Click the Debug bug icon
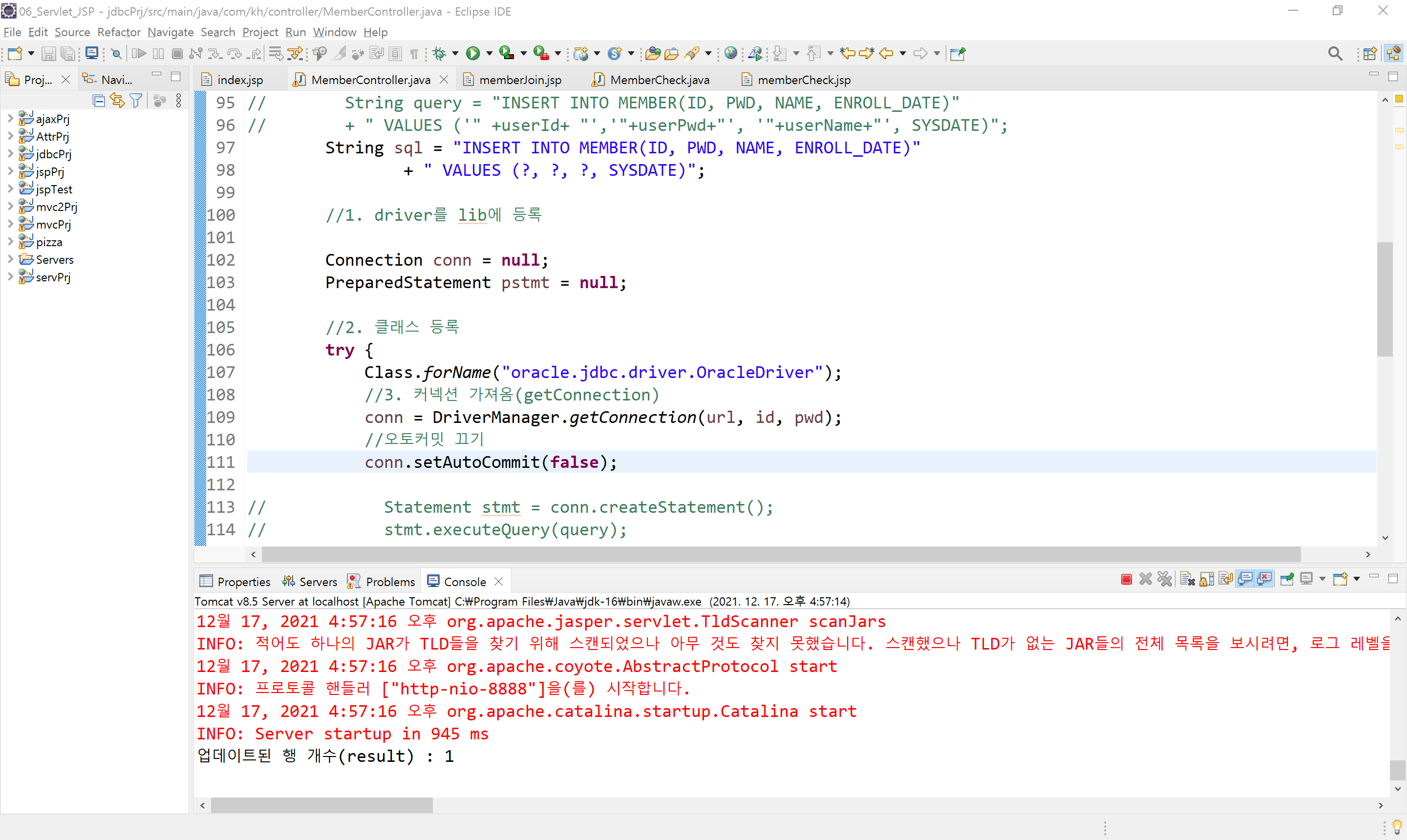 (439, 54)
